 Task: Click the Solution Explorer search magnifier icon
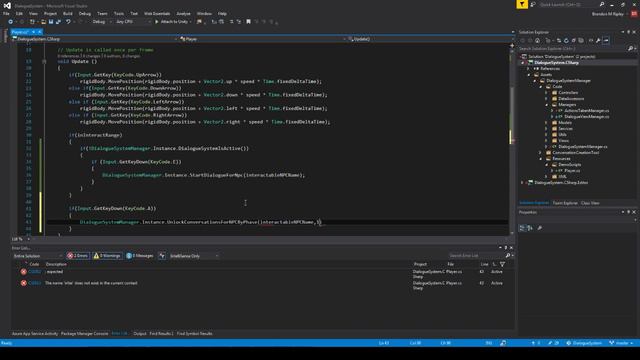pyautogui.click(x=630, y=49)
